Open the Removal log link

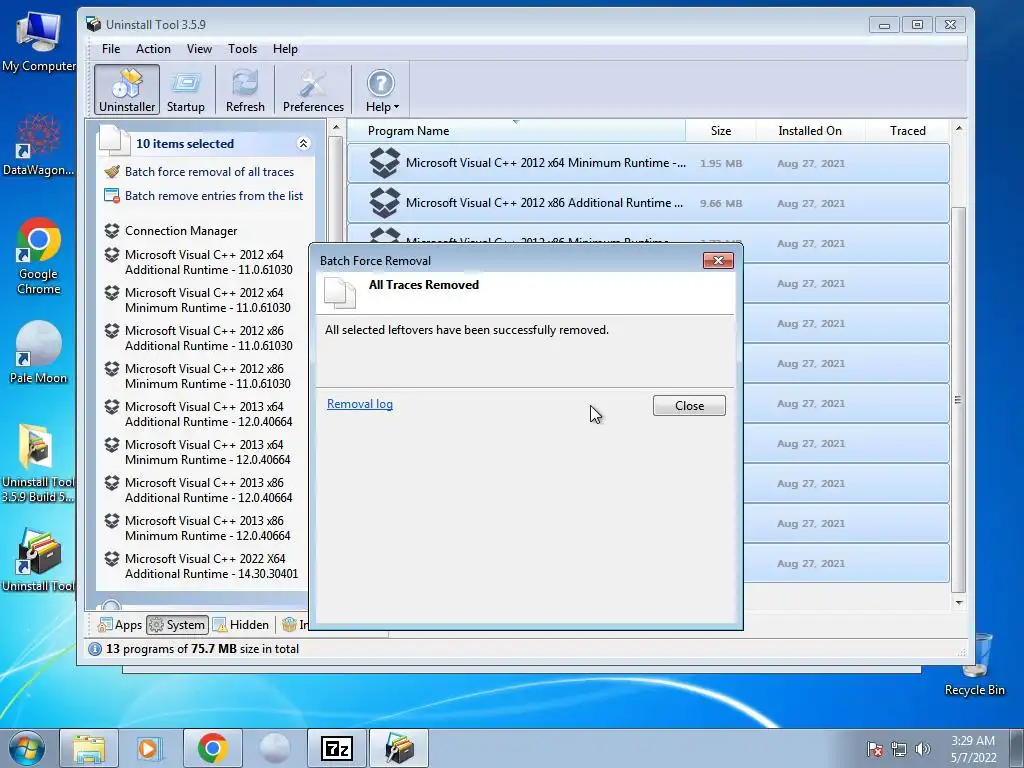click(x=360, y=404)
